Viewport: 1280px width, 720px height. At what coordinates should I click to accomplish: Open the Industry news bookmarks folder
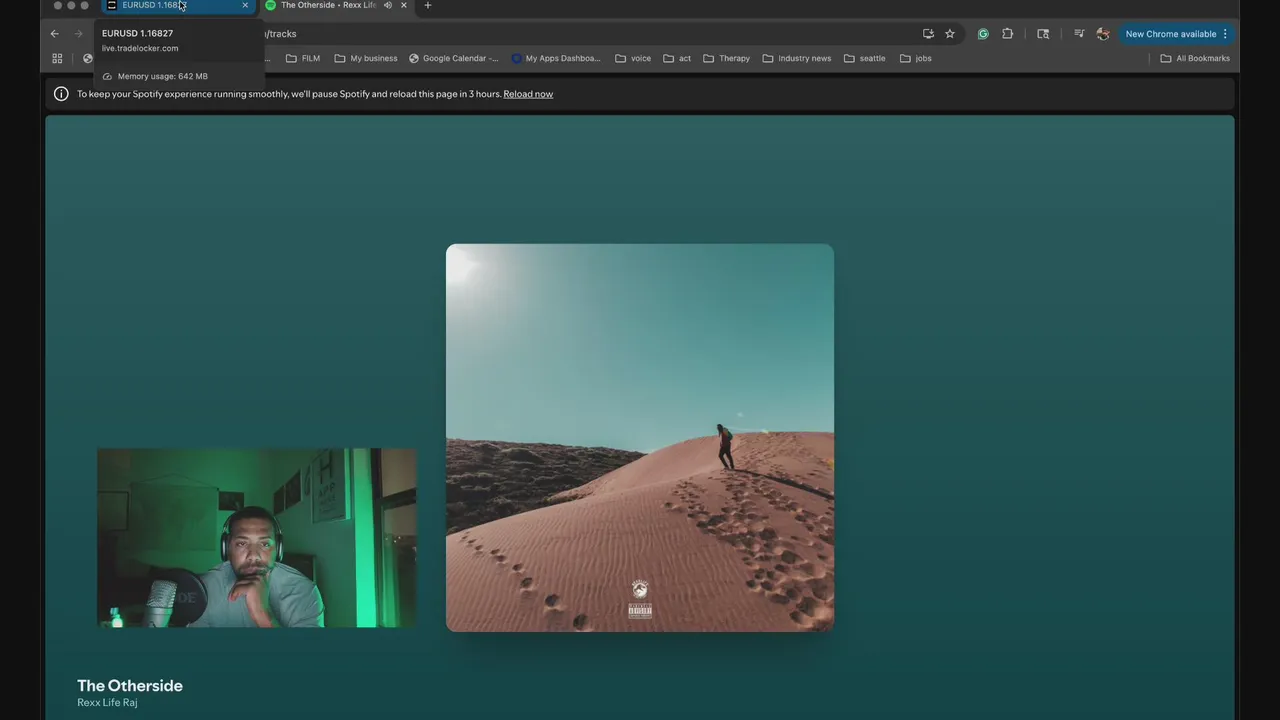point(797,58)
